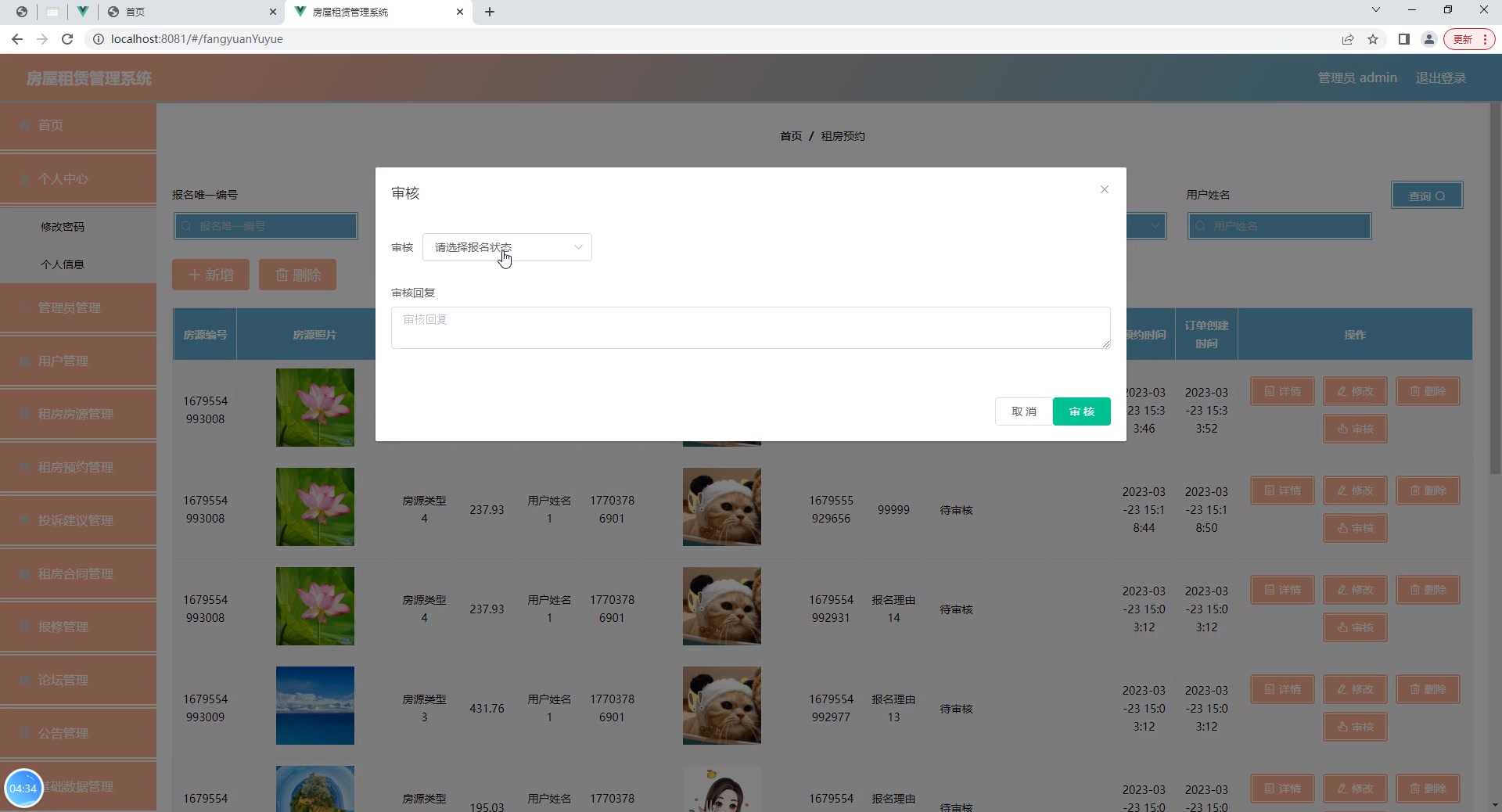Screen dimensions: 1502x812
Task: Open 报修管理 sidebar menu
Action: (x=78, y=627)
